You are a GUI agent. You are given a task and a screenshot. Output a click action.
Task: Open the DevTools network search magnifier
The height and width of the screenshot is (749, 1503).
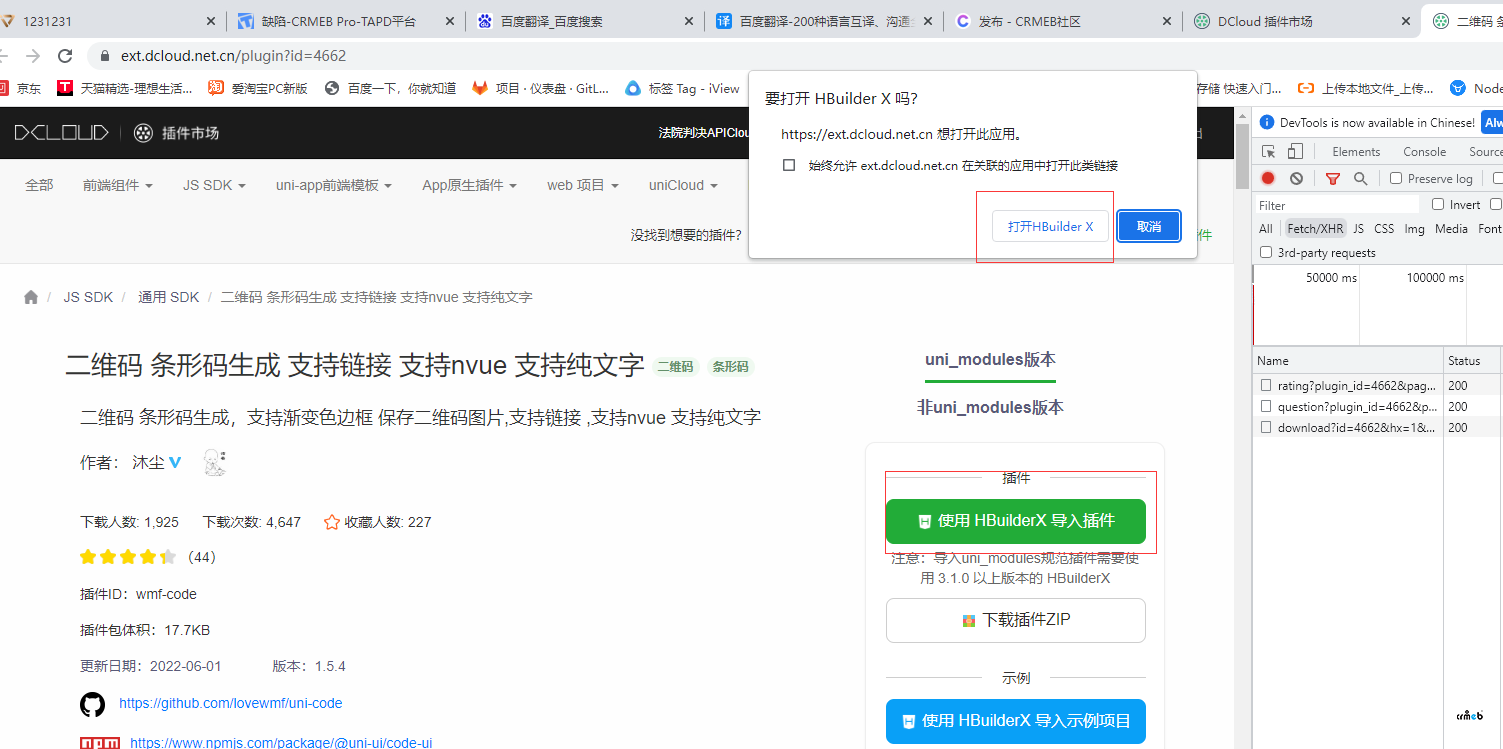(x=1360, y=178)
